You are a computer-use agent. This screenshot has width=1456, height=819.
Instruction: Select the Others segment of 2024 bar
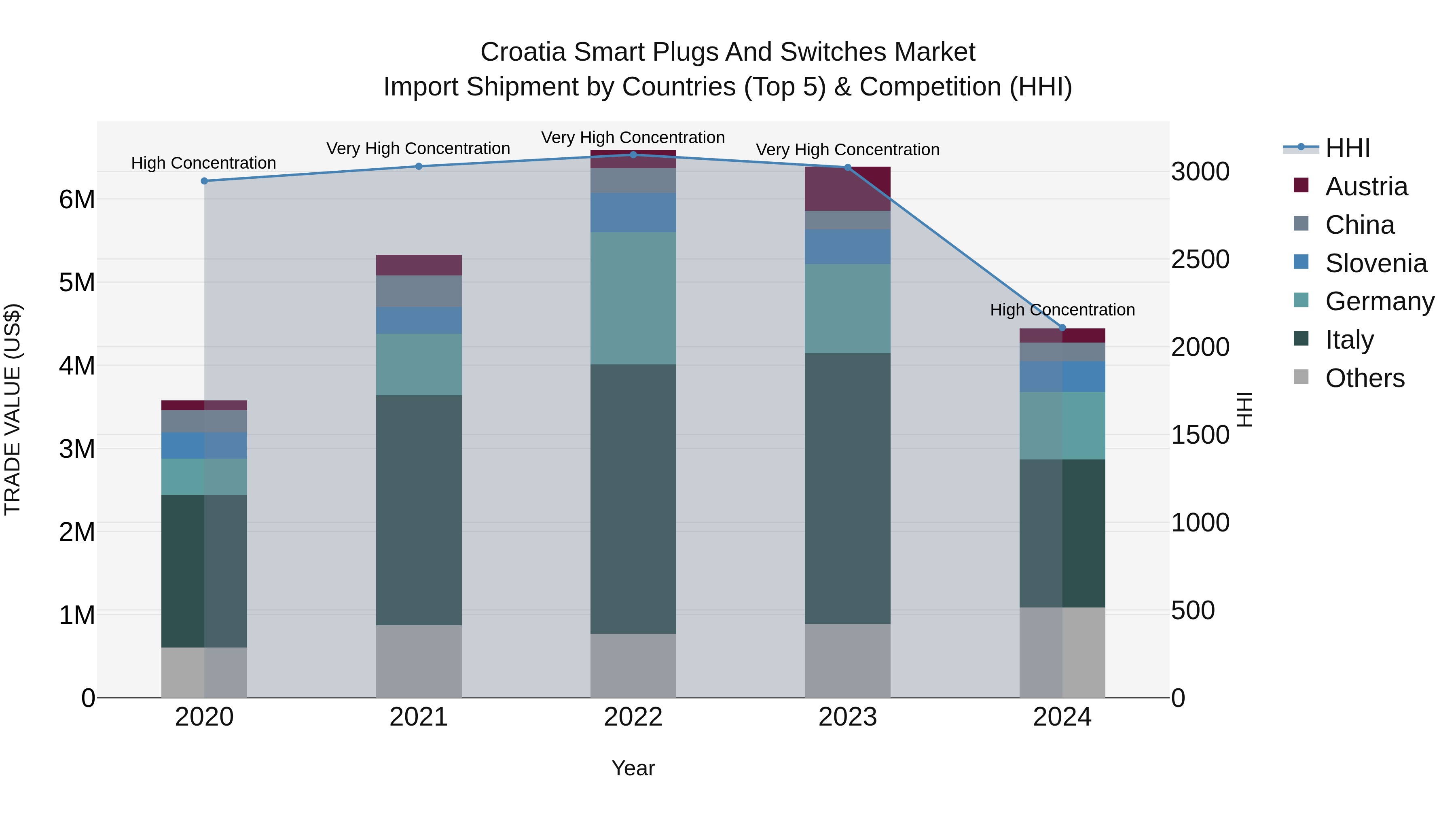(x=1062, y=653)
